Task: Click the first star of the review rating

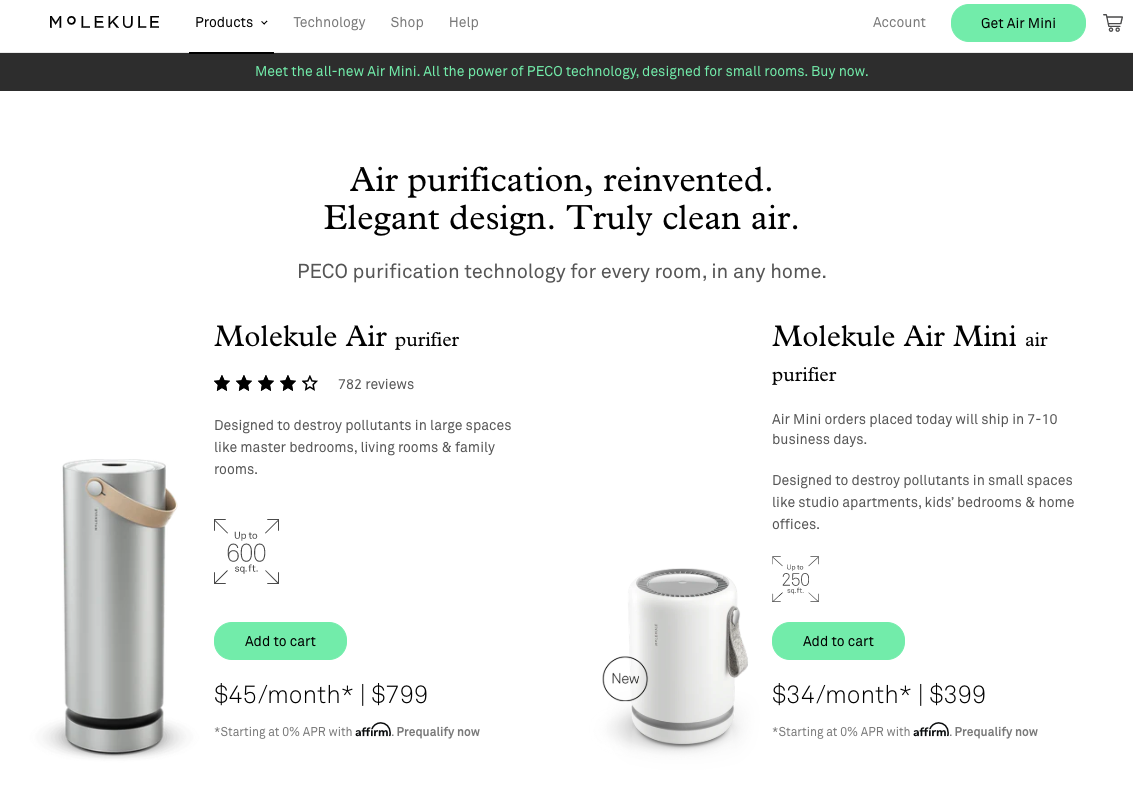Action: coord(221,382)
